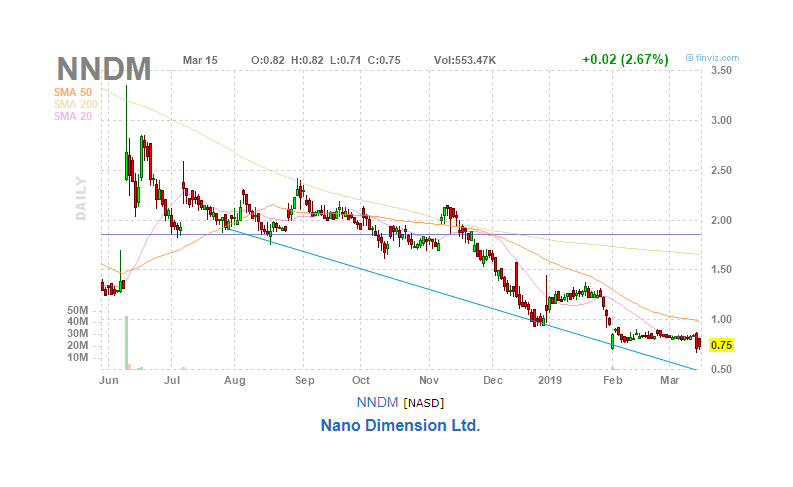Click the Dec month axis label
The width and height of the screenshot is (793, 487).
point(493,380)
